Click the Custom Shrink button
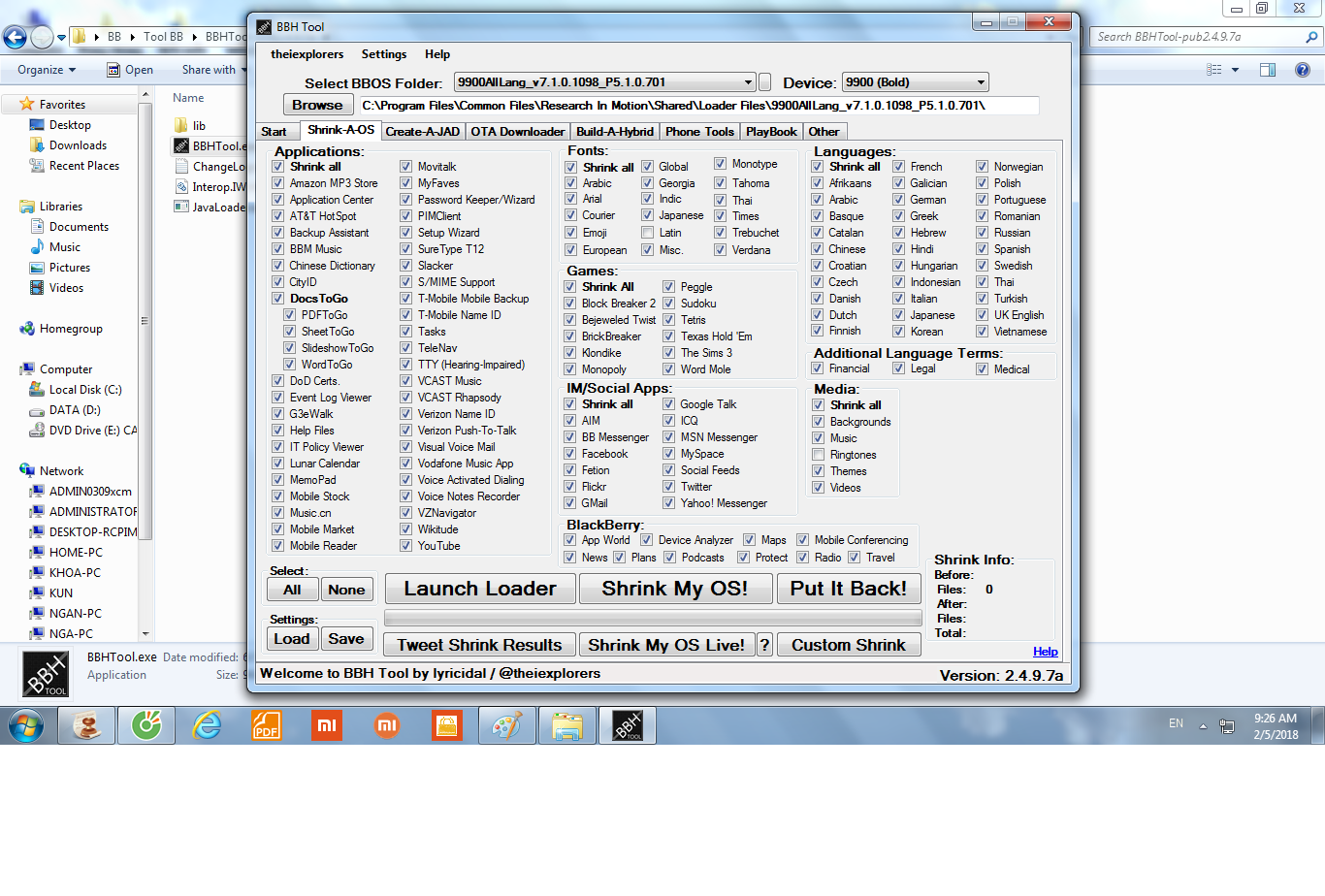Viewport: 1325px width, 896px height. 849,645
